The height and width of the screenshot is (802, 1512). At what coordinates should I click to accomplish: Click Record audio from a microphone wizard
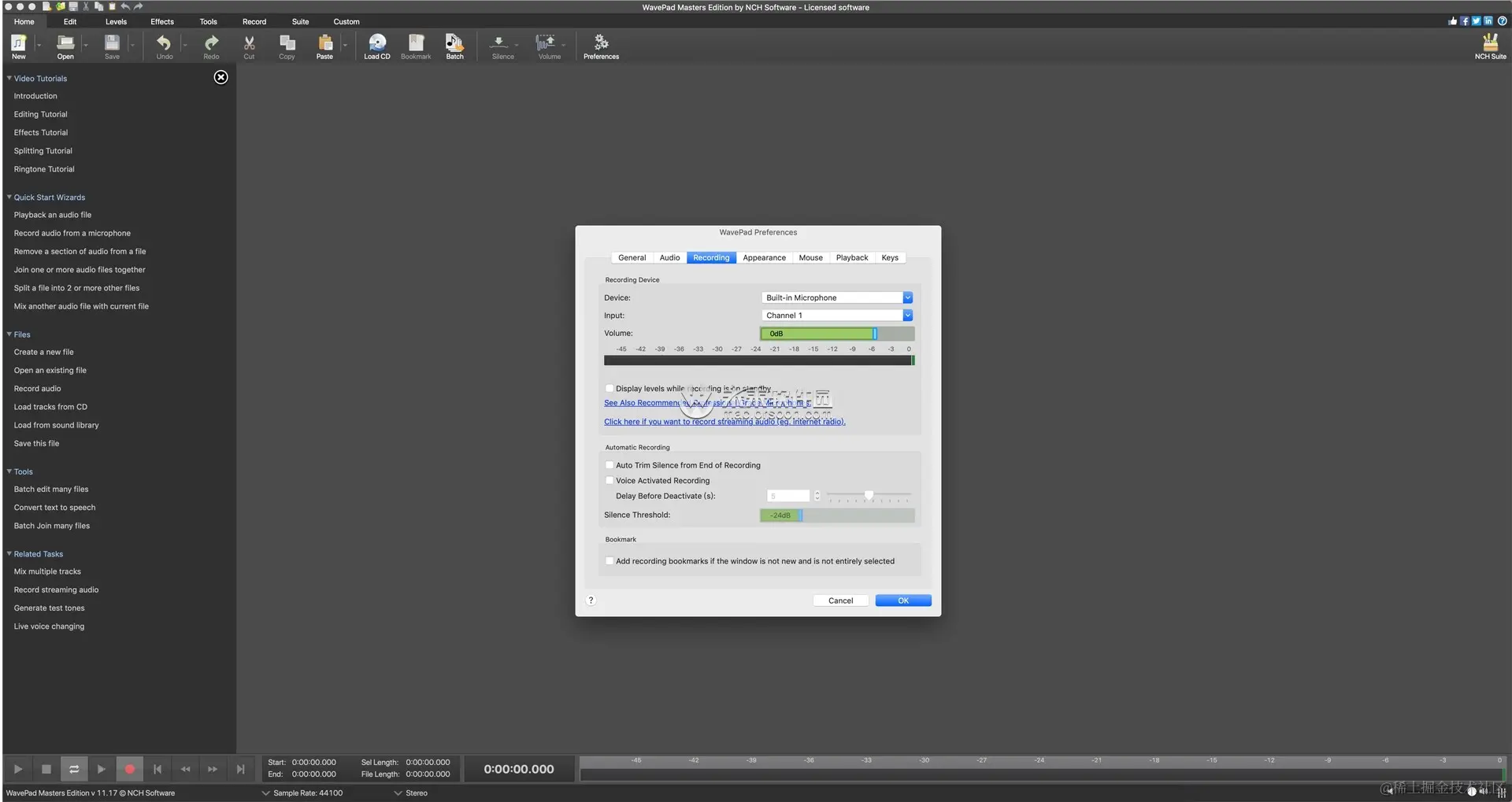point(72,233)
